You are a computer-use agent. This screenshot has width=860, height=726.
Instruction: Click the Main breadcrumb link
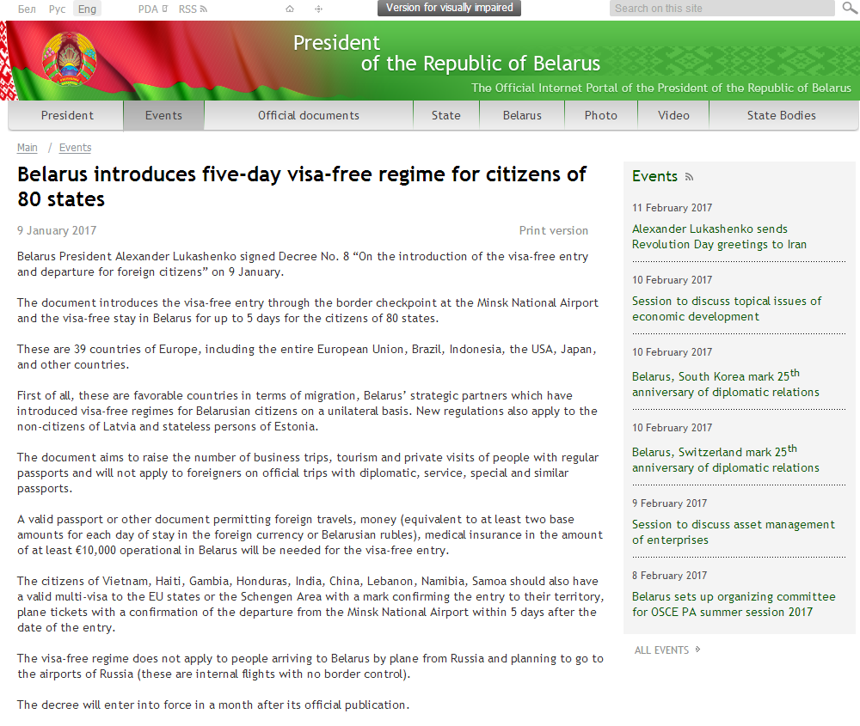pos(27,148)
